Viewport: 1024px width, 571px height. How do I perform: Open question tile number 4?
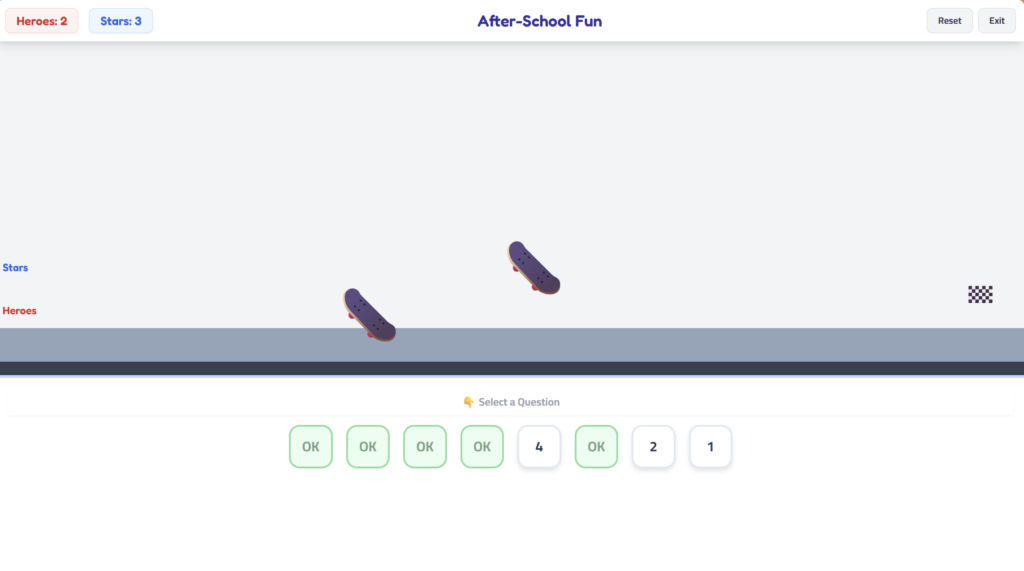[x=539, y=447]
